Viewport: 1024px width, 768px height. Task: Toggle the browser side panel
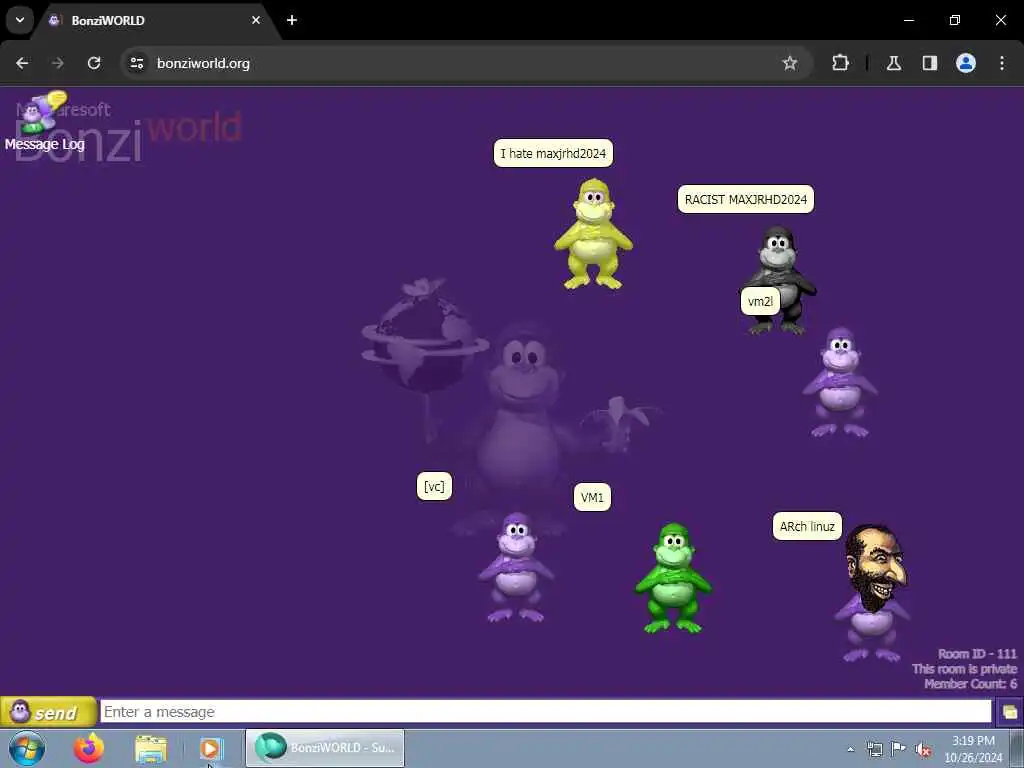[x=930, y=63]
